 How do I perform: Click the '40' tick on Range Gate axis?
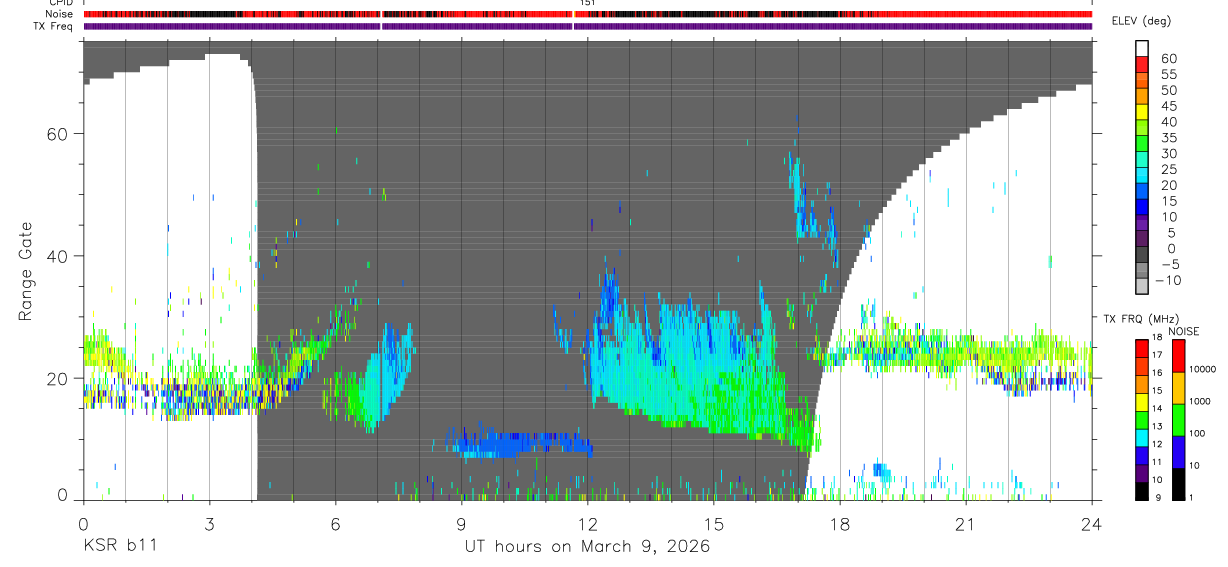tap(57, 256)
